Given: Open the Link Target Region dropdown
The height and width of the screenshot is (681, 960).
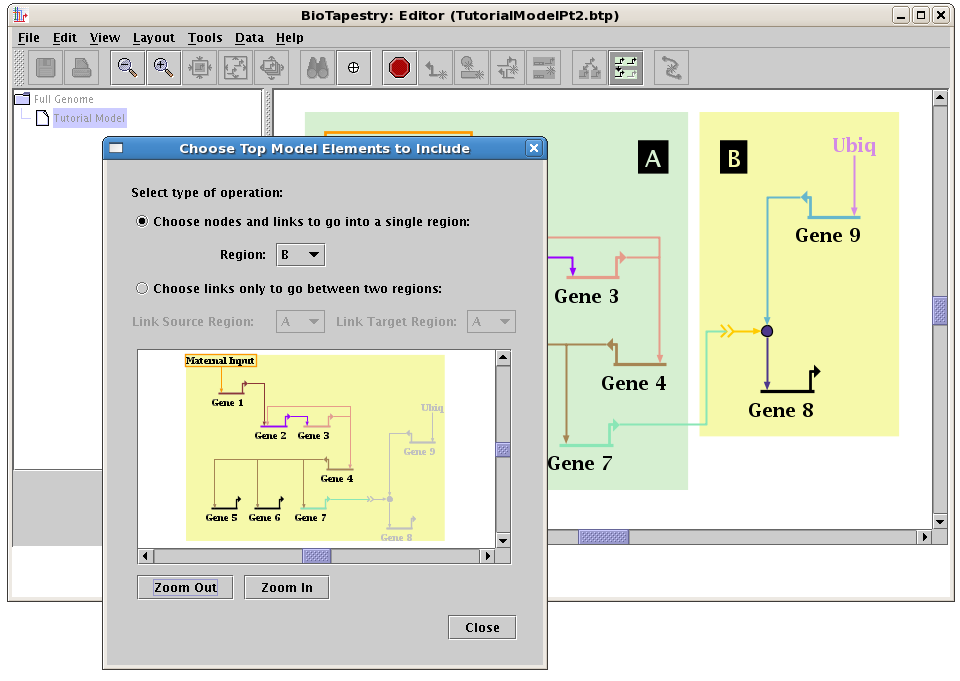Looking at the screenshot, I should 492,322.
